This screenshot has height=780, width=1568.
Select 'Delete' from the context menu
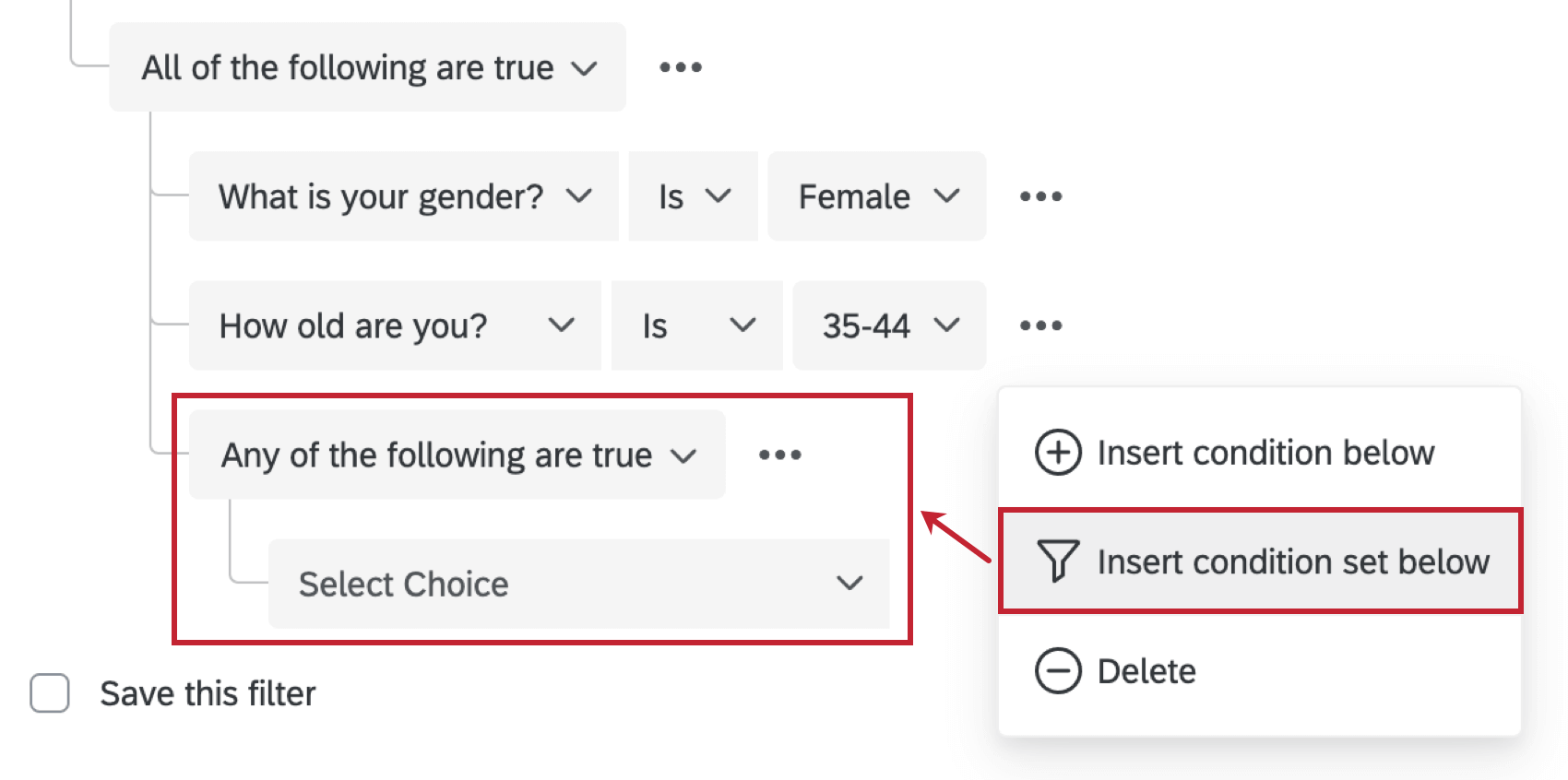pos(1145,670)
